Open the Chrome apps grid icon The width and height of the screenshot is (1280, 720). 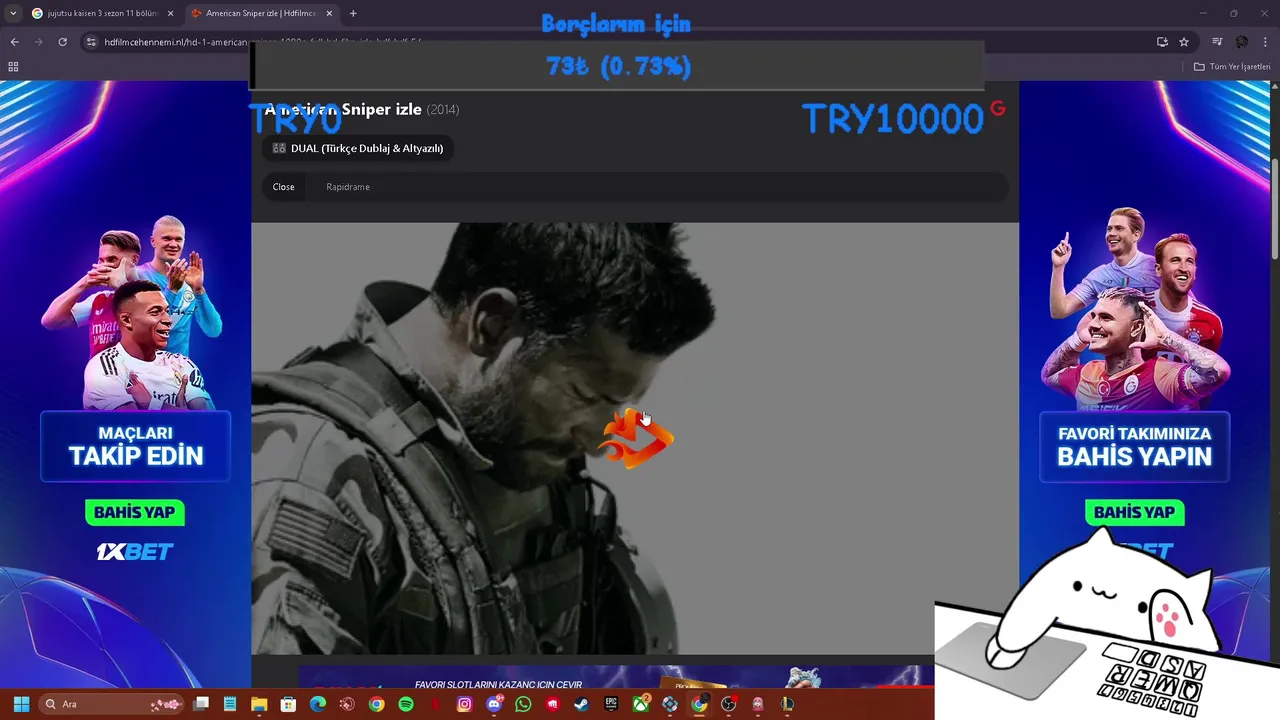coord(13,67)
